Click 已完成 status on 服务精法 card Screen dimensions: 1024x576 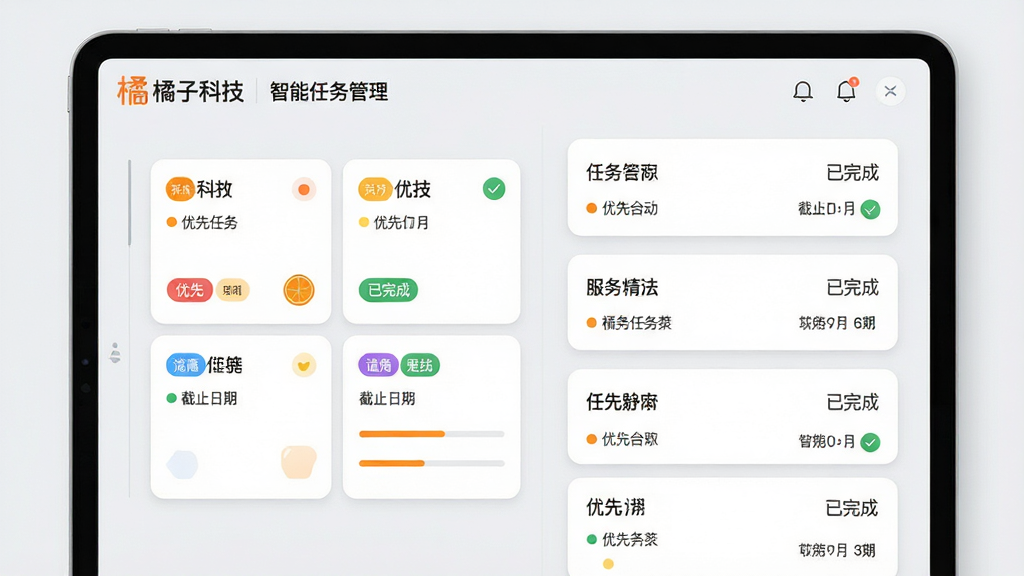coord(852,287)
